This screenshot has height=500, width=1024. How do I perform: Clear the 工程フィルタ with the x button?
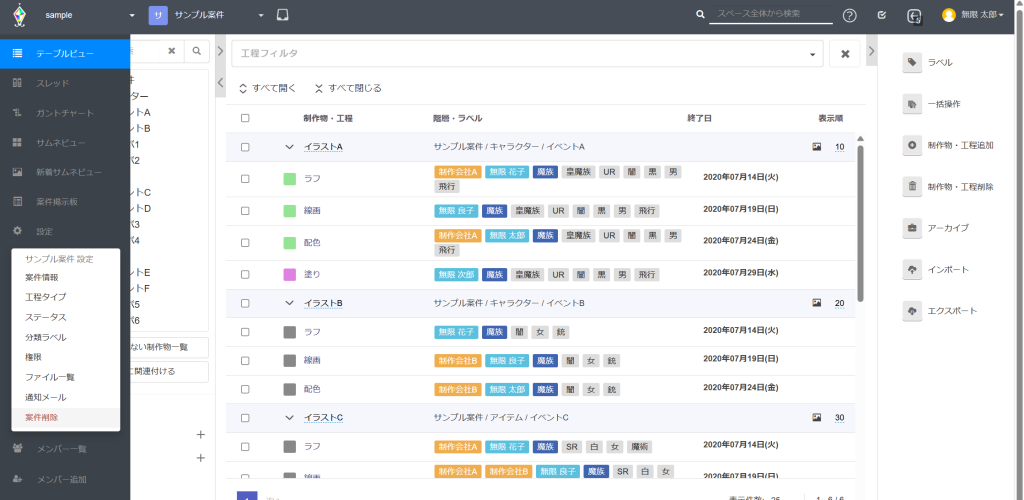pos(845,54)
